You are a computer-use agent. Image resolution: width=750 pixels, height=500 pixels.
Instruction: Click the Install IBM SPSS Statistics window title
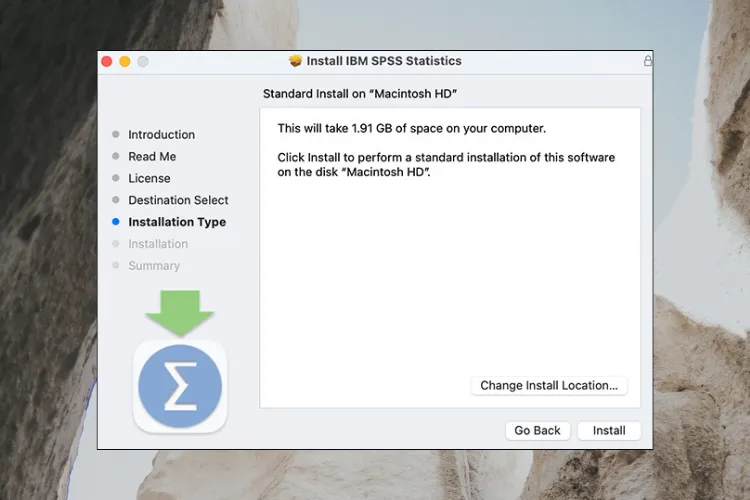click(x=384, y=61)
